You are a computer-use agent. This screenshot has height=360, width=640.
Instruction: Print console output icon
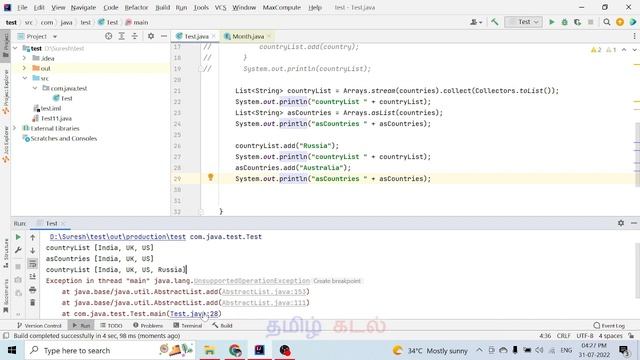tap(33, 290)
